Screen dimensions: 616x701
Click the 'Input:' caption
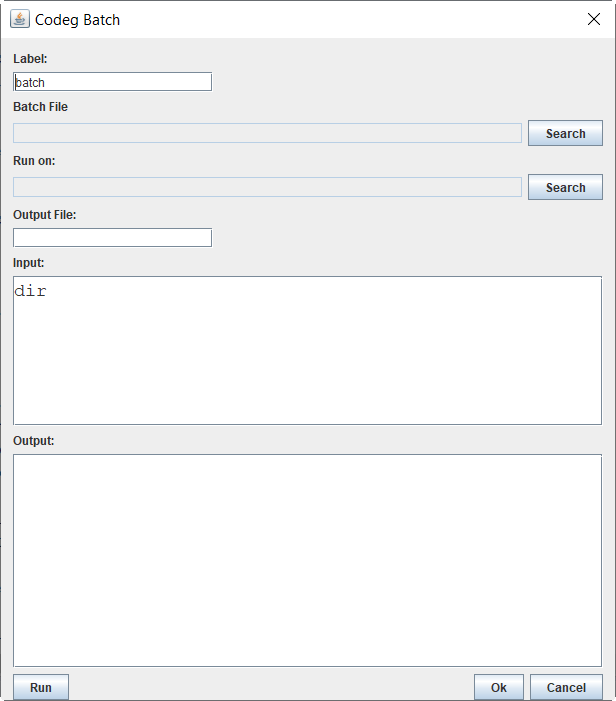tap(29, 263)
